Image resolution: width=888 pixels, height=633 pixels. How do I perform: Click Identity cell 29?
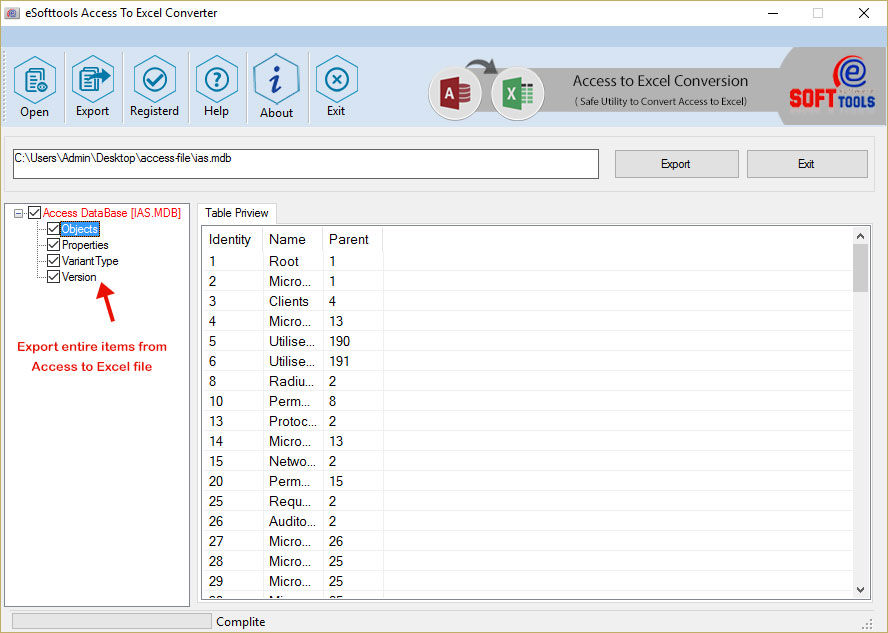pos(232,581)
